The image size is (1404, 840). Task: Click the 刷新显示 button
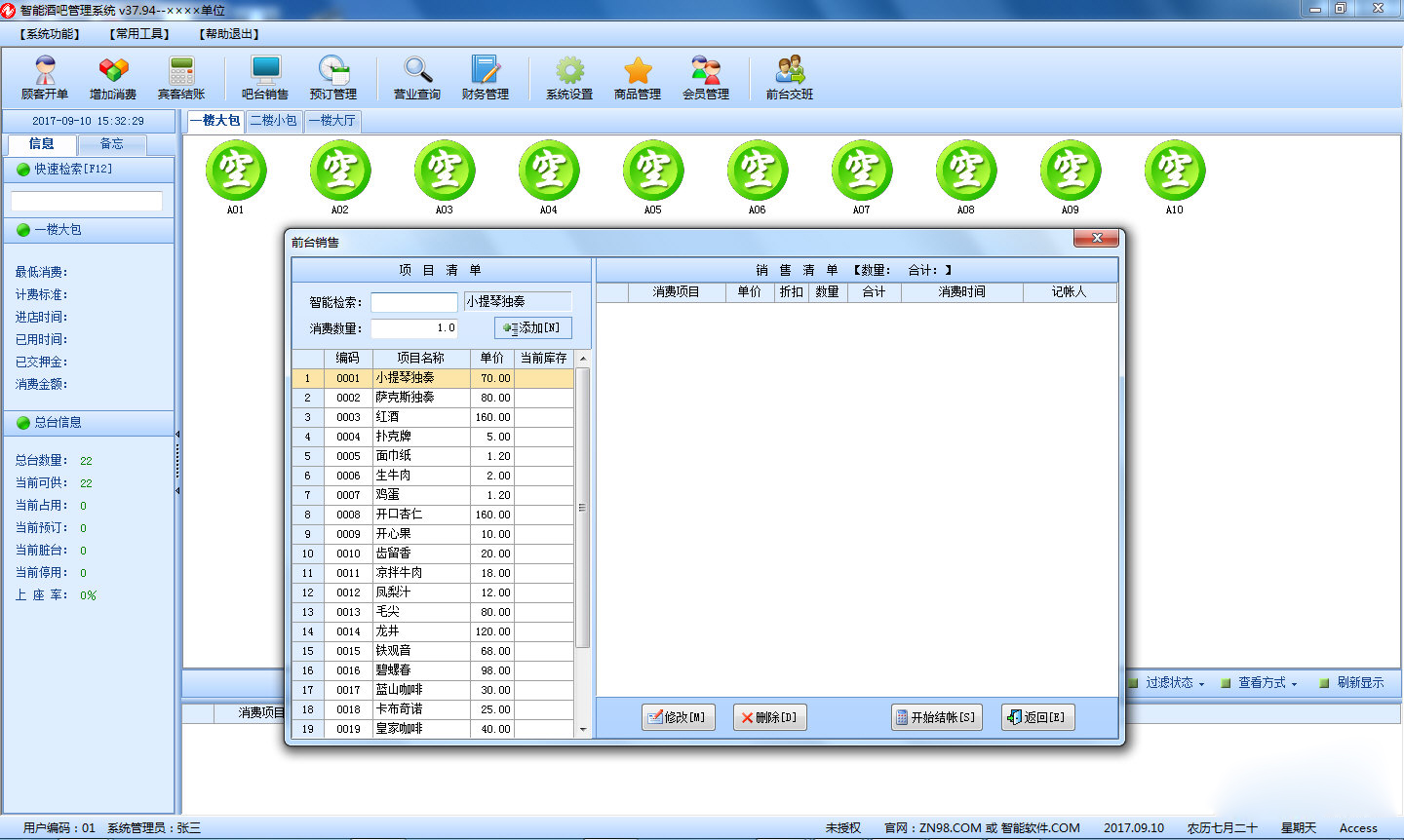(x=1352, y=683)
